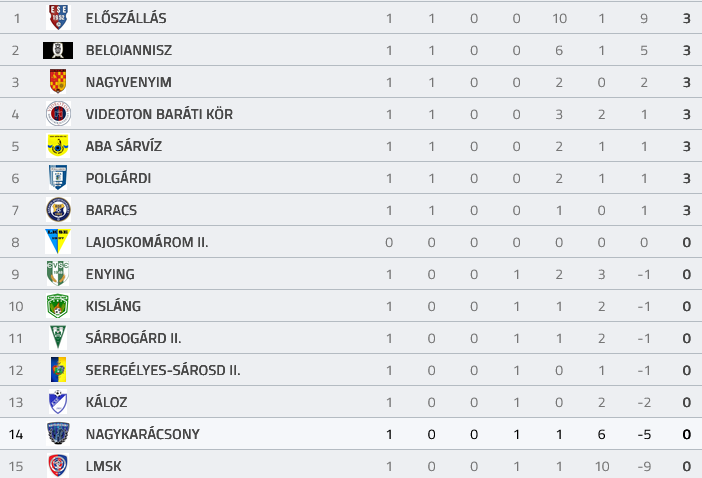
Task: Click the Baracs round badge
Action: [58, 209]
